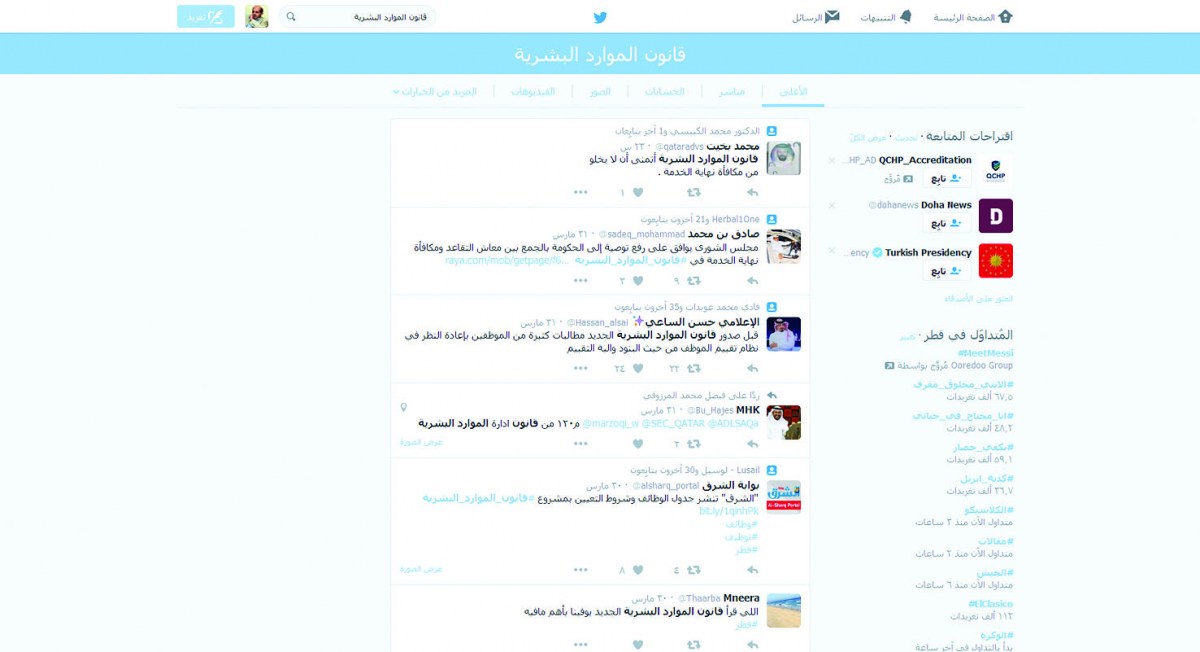The height and width of the screenshot is (652, 1200).
Task: Reply to Mneera's tweet
Action: coord(752,645)
